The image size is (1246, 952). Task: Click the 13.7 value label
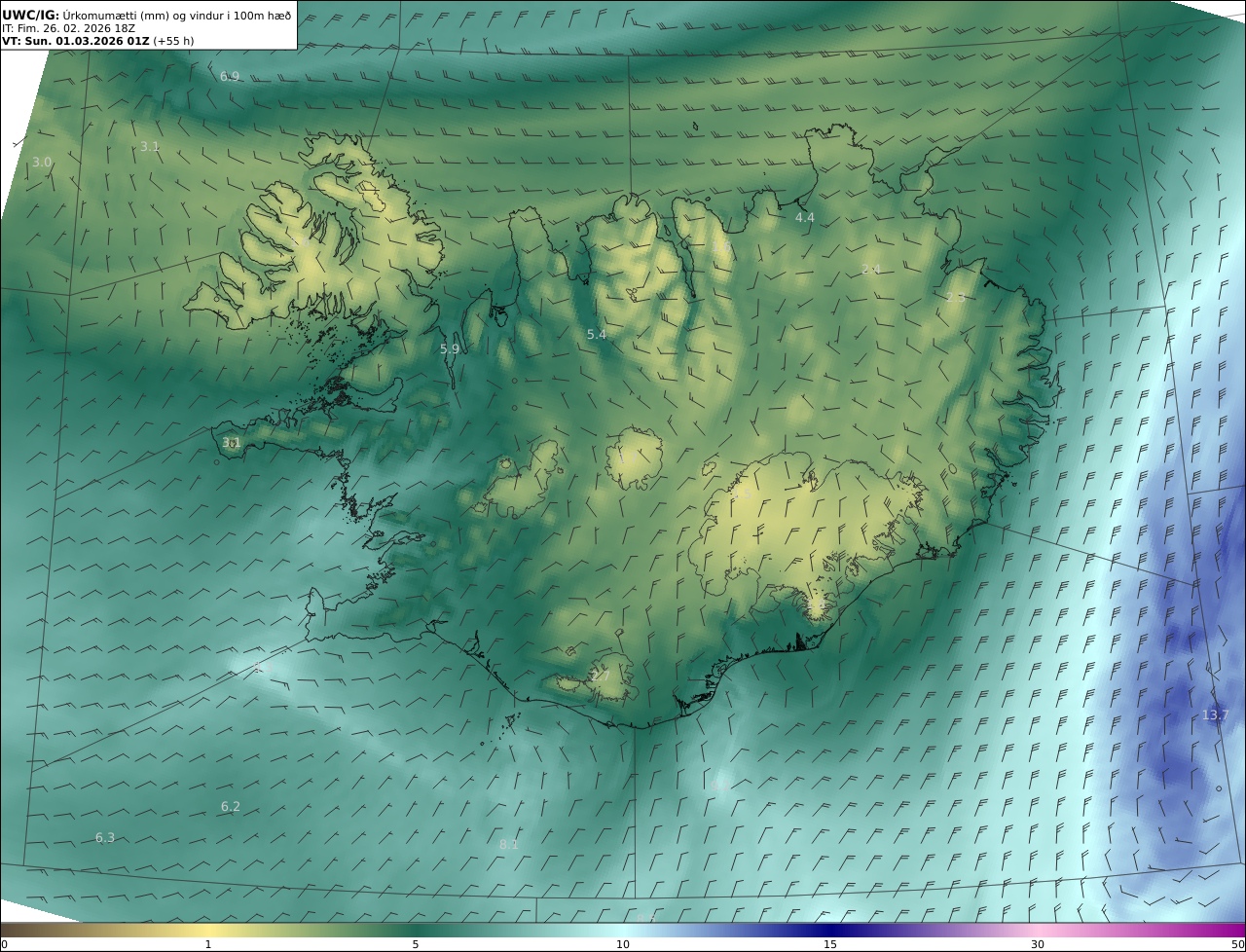pyautogui.click(x=1215, y=714)
